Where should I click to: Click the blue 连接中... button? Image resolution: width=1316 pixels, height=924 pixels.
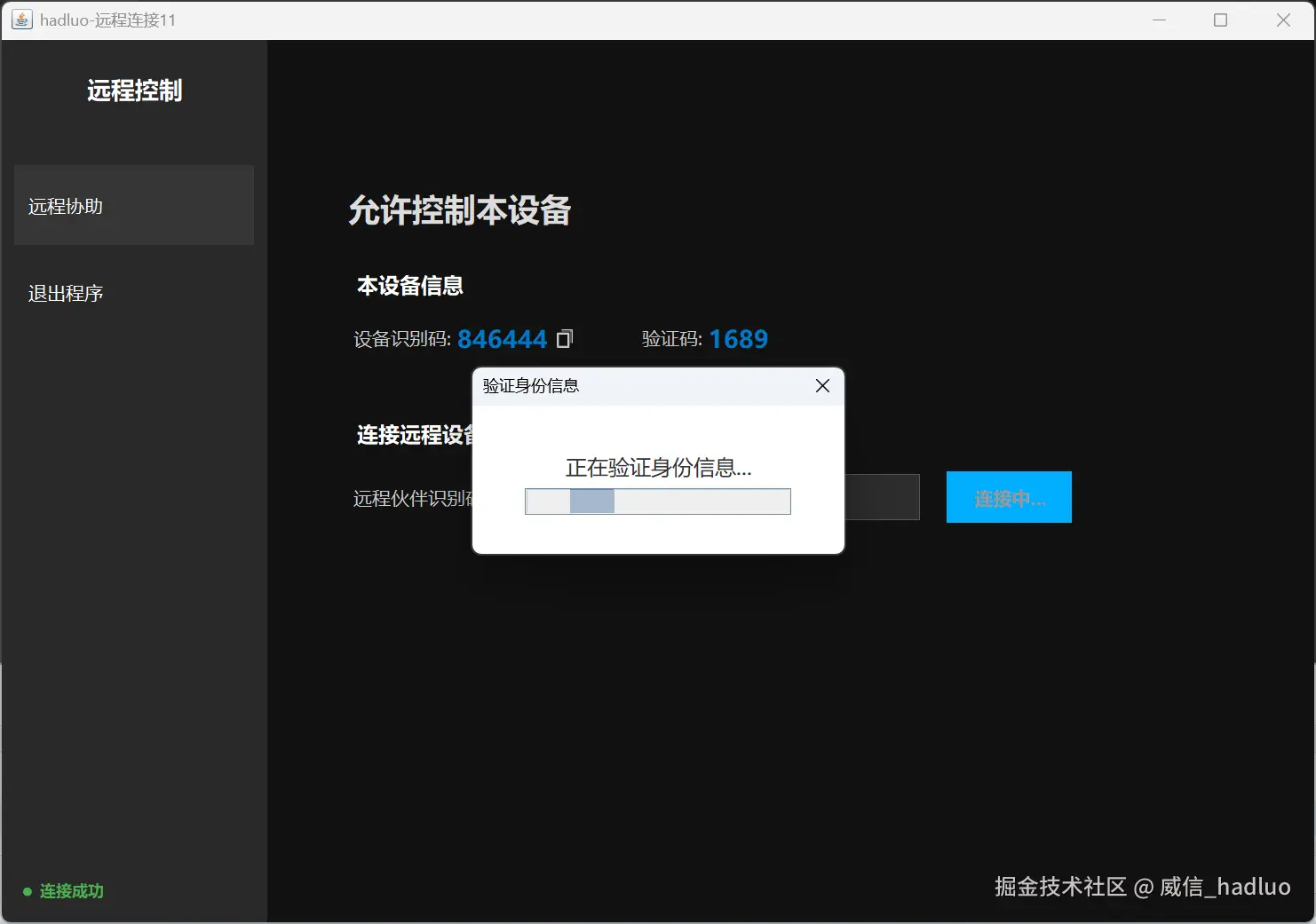coord(1009,497)
